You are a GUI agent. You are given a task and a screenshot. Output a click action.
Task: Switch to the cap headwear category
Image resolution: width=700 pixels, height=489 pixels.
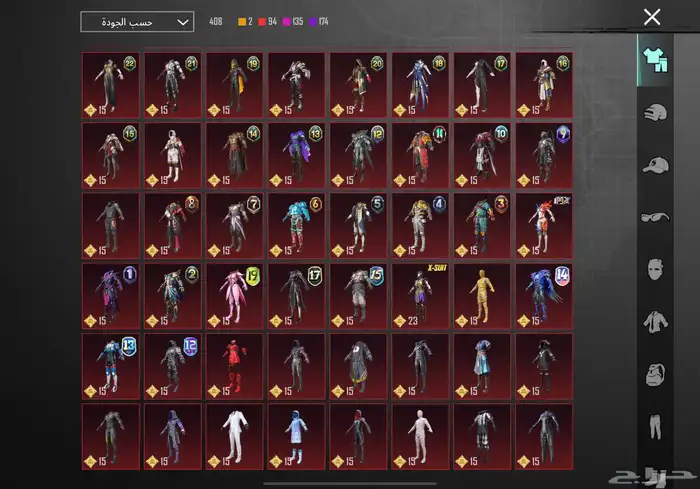(x=655, y=164)
